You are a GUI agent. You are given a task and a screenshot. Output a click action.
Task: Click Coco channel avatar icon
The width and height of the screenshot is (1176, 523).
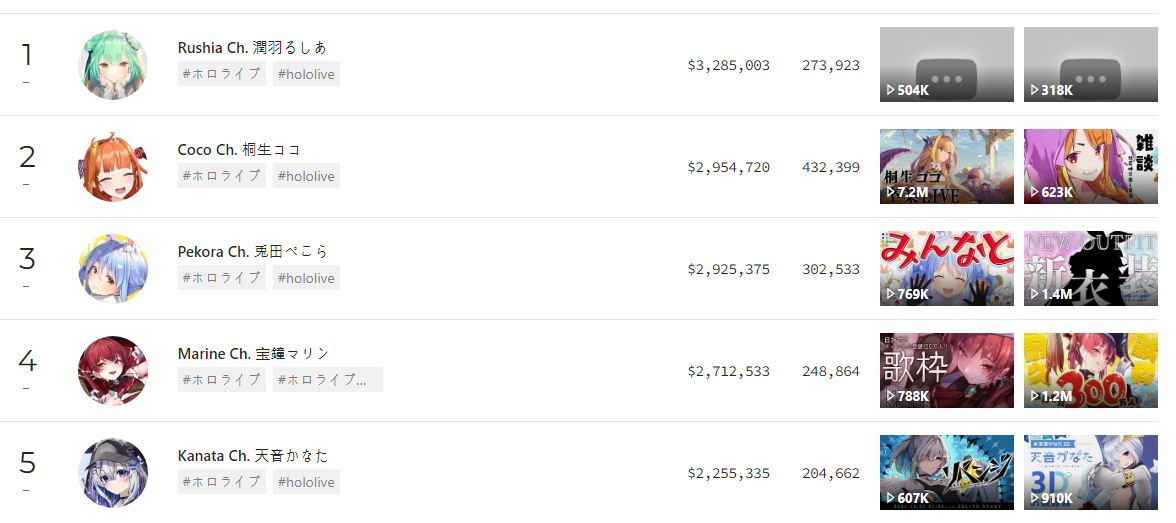(113, 167)
